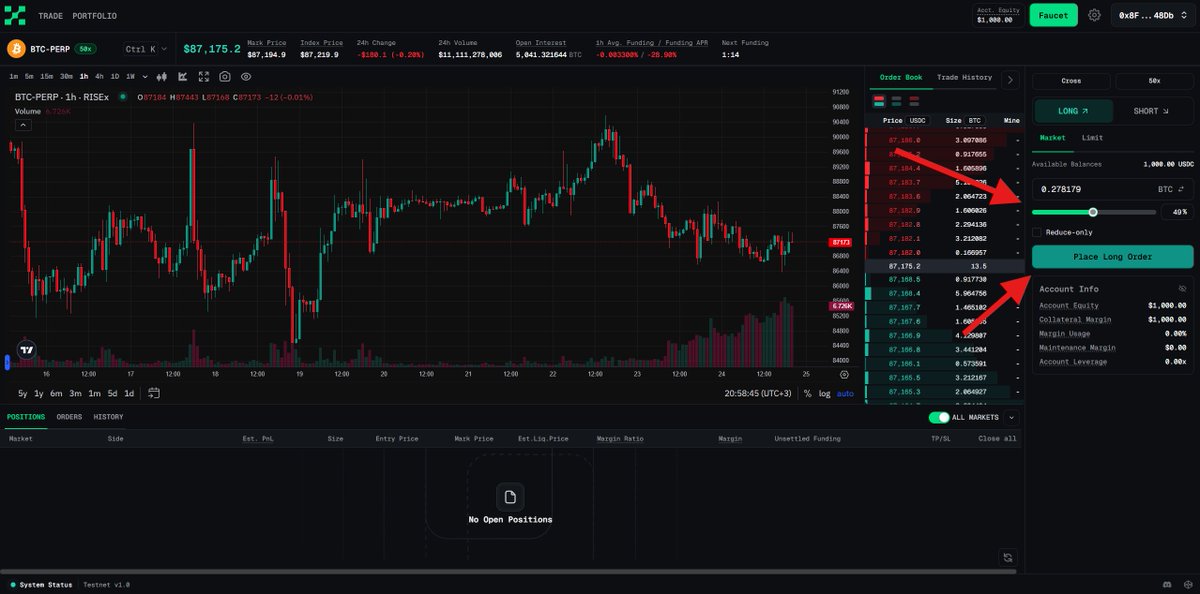Open chart fullscreen mode icon
The image size is (1200, 594).
coord(204,77)
